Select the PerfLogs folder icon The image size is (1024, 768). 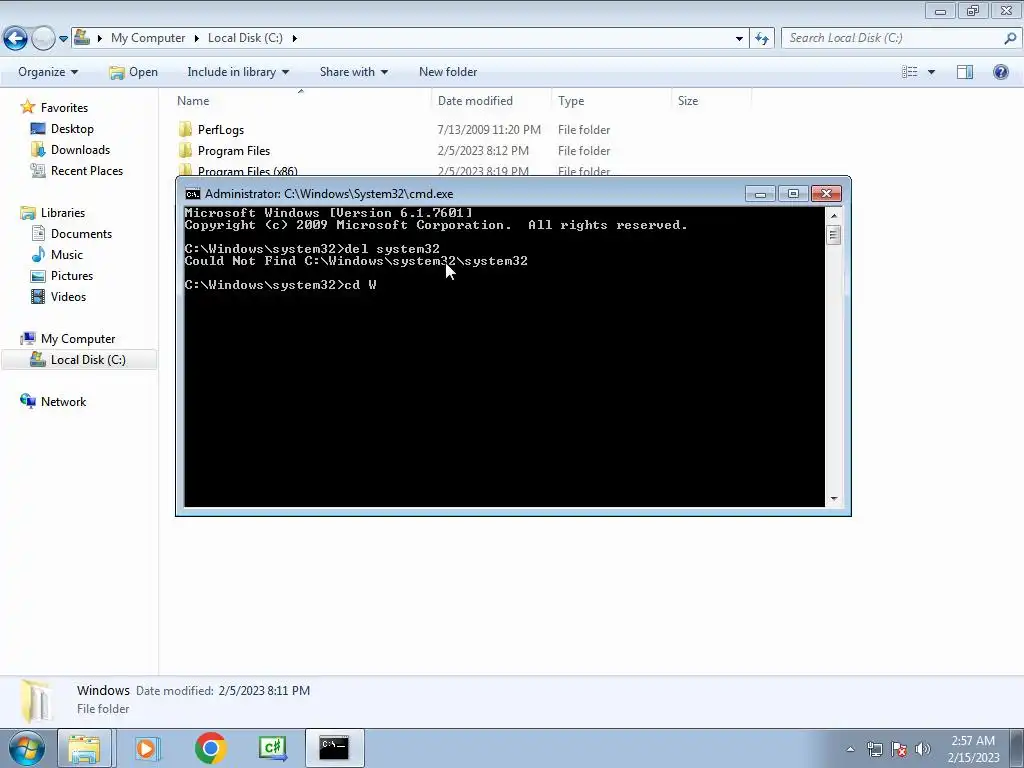coord(185,129)
